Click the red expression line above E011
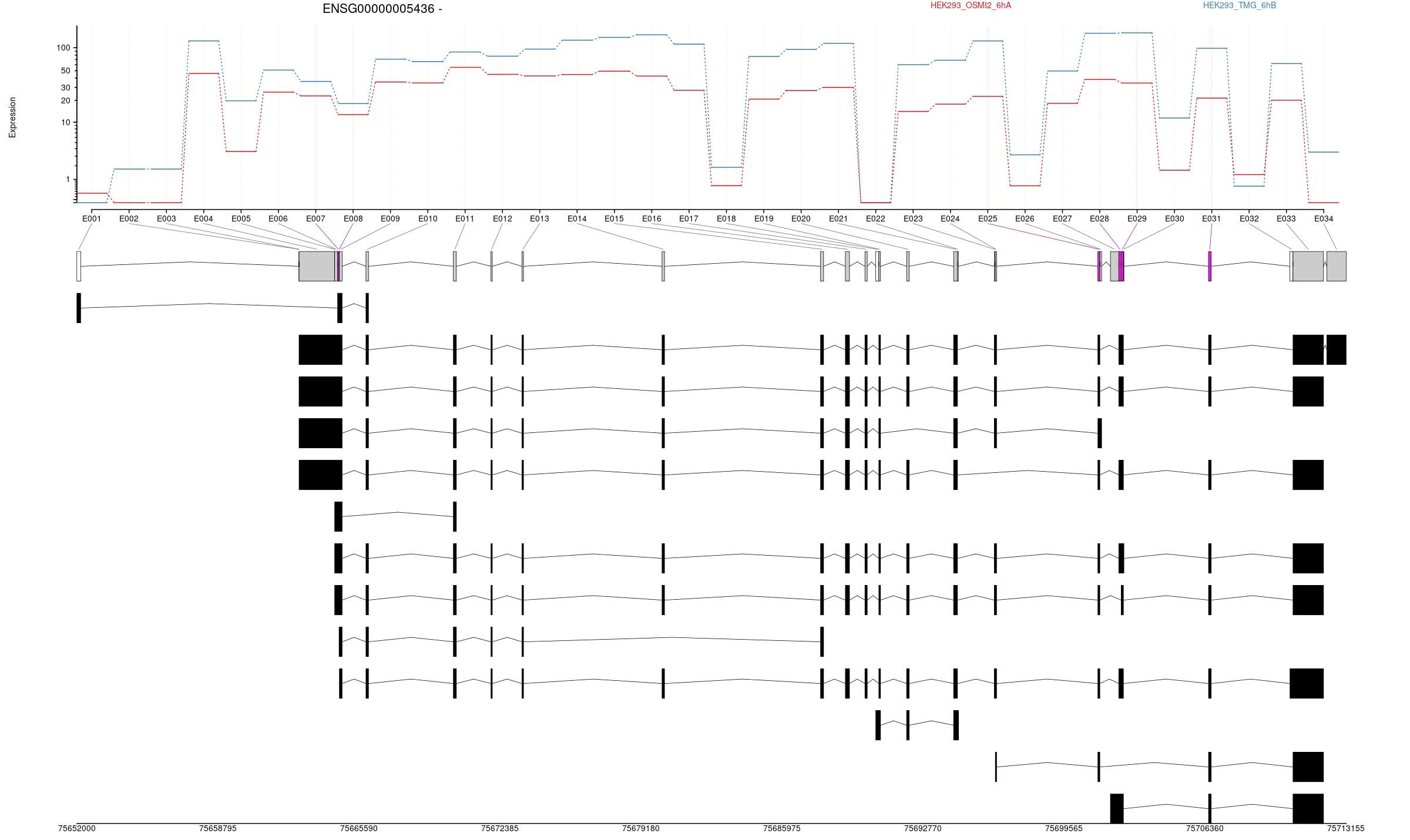The width and height of the screenshot is (1410, 840). pyautogui.click(x=465, y=68)
